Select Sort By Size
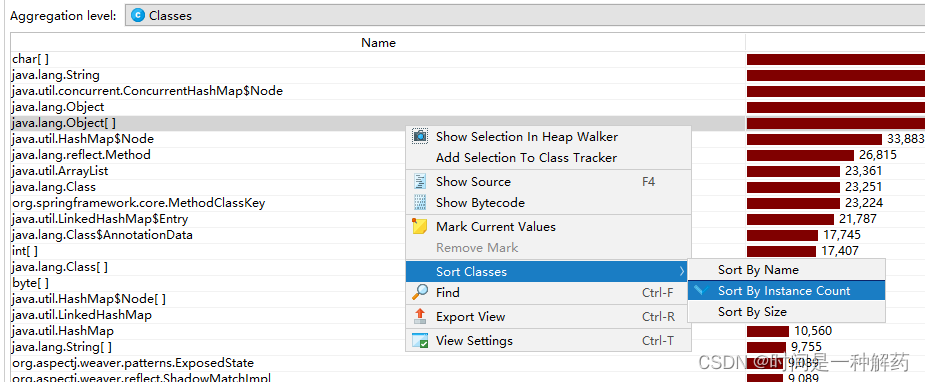This screenshot has width=925, height=382. (x=786, y=311)
